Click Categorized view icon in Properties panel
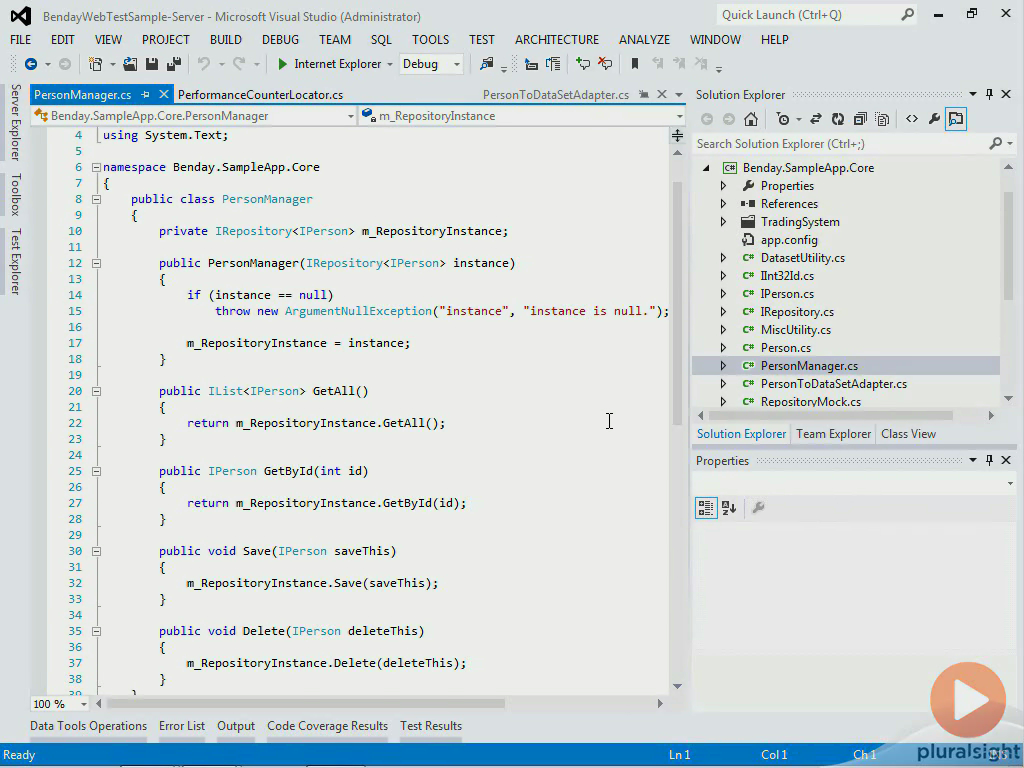The width and height of the screenshot is (1024, 768). tap(706, 507)
